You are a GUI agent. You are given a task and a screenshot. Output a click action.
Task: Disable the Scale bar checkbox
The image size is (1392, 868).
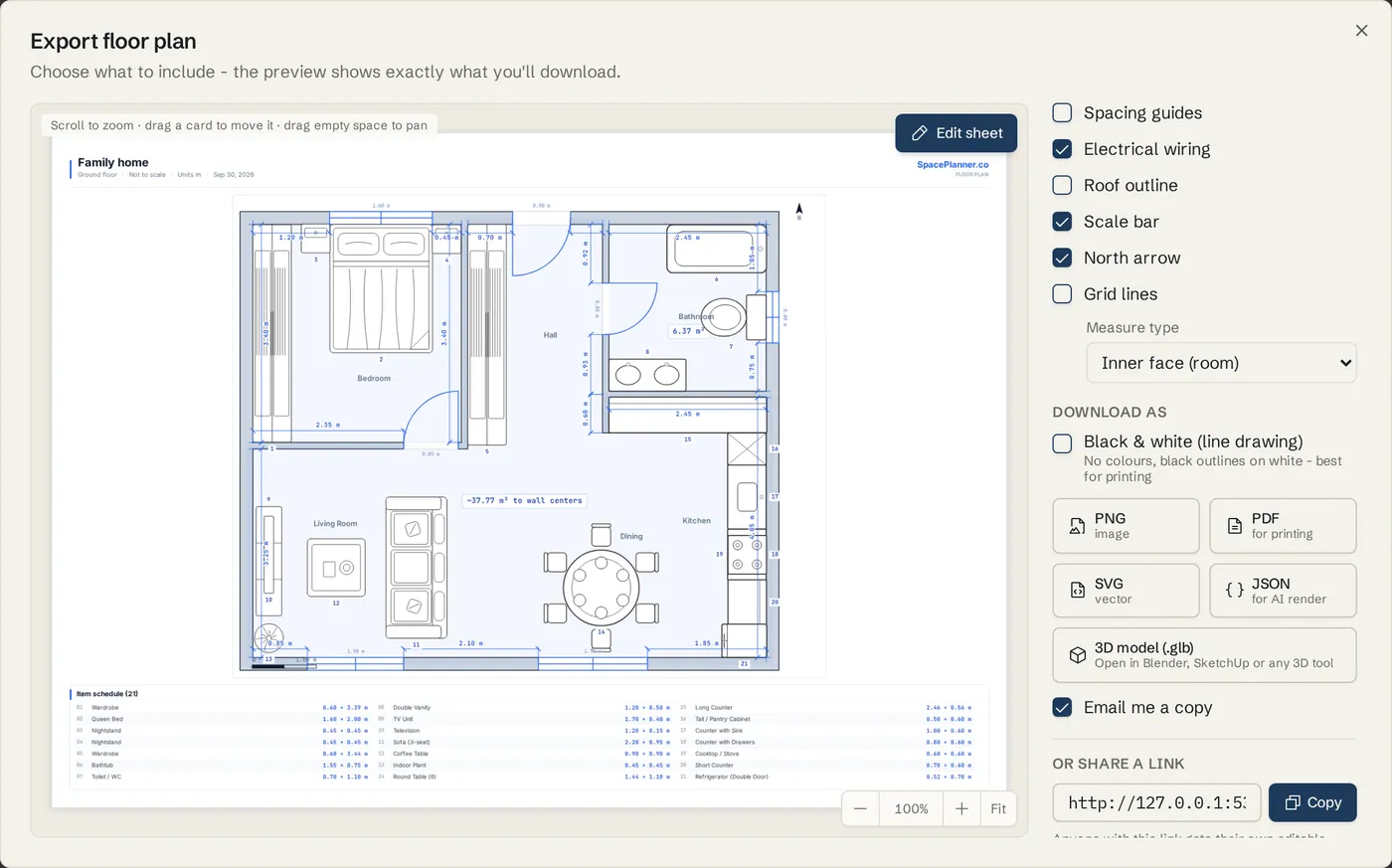pos(1062,222)
